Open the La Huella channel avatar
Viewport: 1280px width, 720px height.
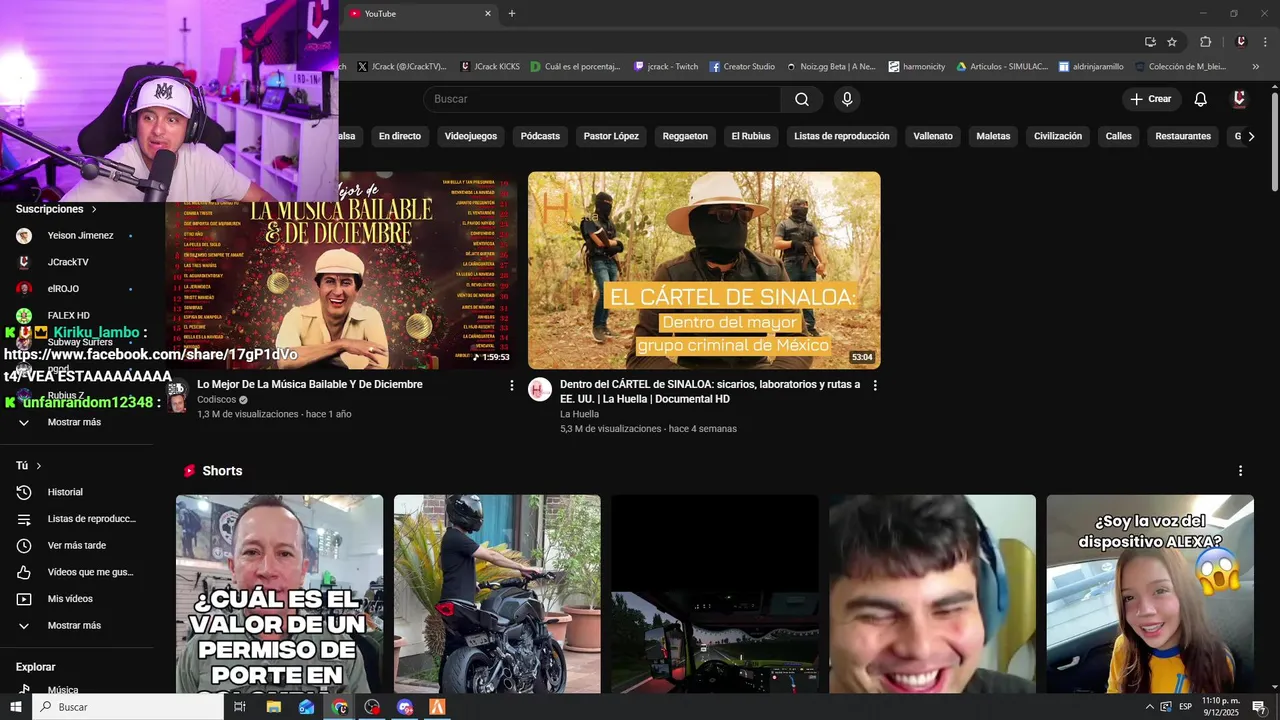click(x=540, y=390)
